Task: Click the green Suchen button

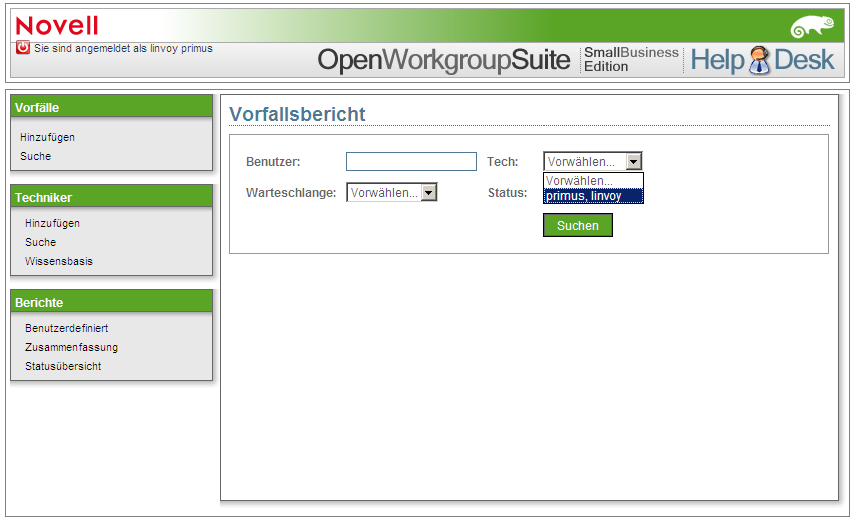Action: [578, 226]
